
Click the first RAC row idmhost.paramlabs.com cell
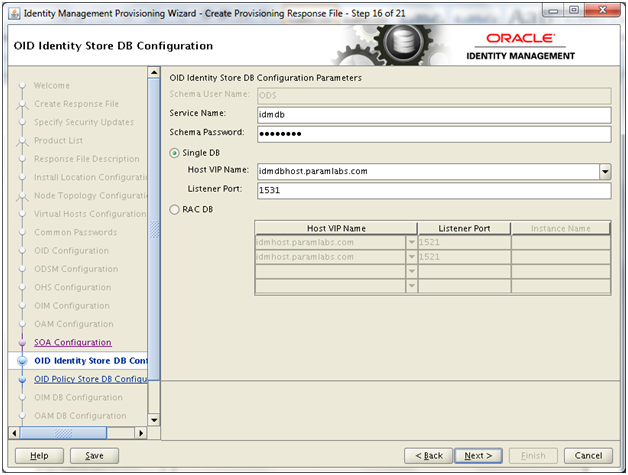[331, 243]
